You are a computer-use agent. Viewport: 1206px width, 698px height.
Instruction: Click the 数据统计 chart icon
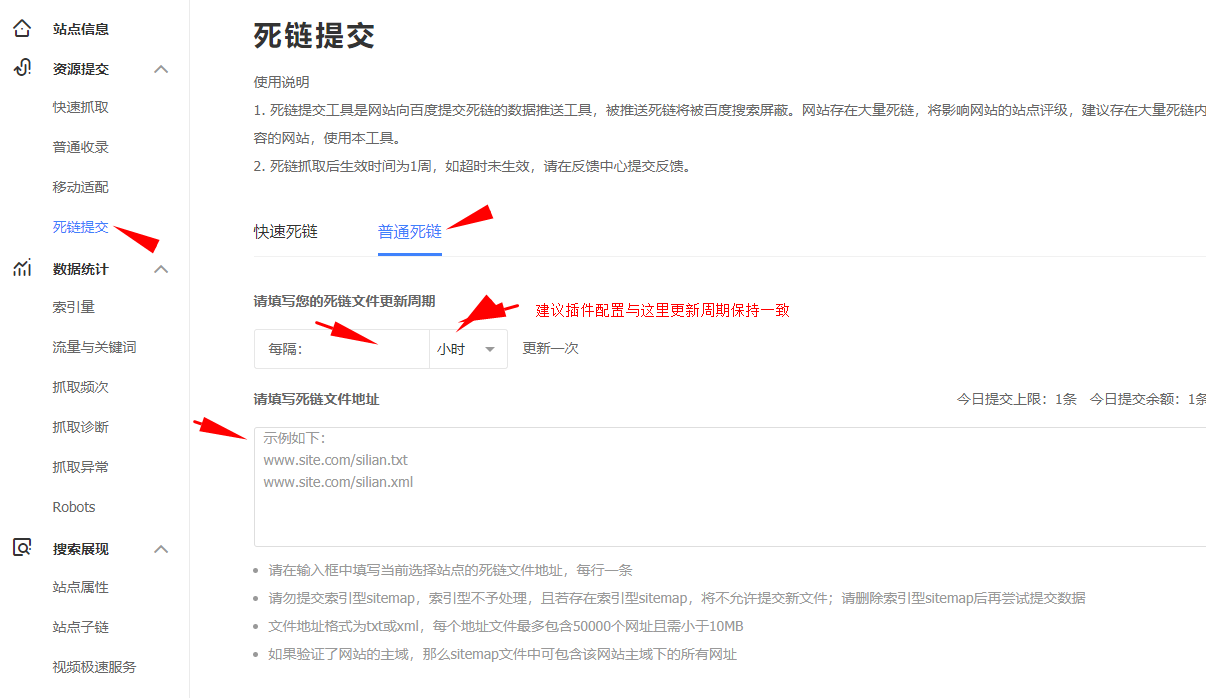(22, 268)
